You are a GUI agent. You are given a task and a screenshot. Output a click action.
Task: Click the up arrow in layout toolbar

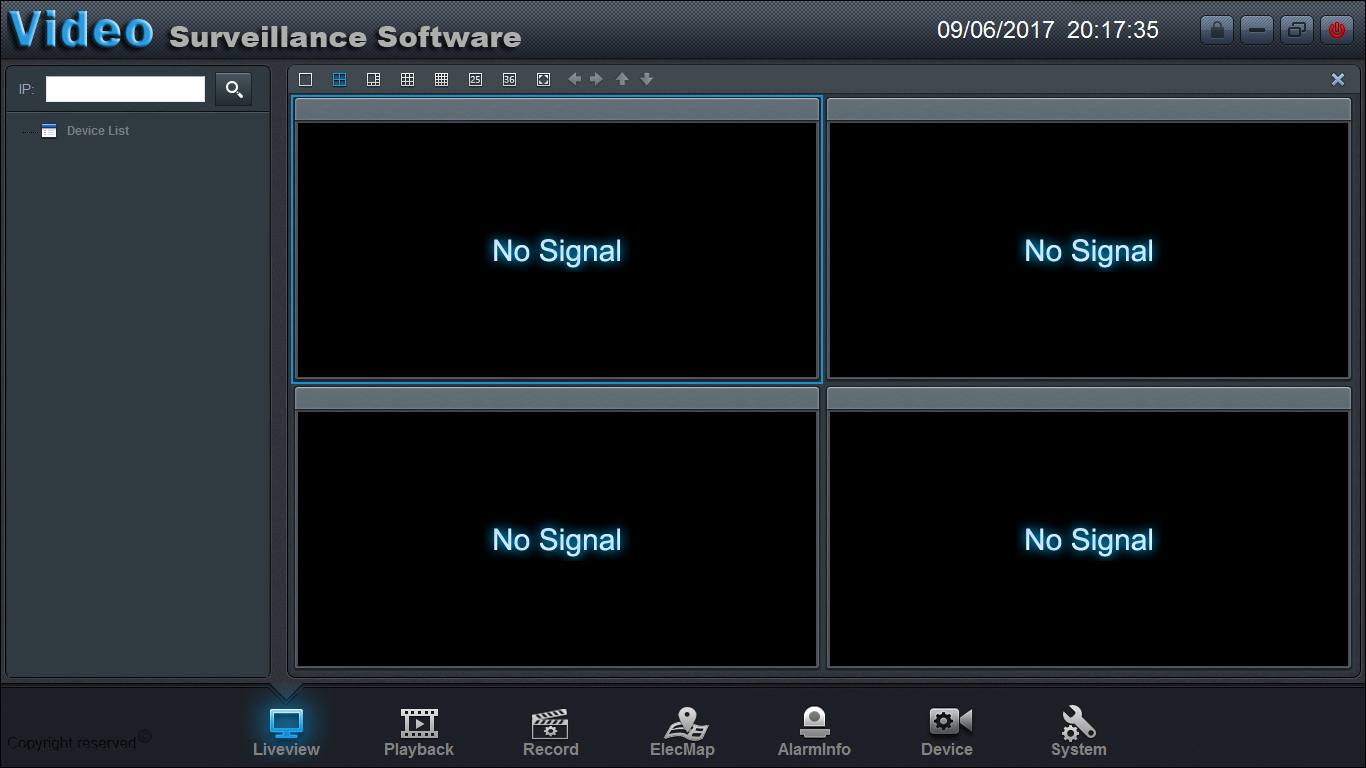pyautogui.click(x=622, y=80)
